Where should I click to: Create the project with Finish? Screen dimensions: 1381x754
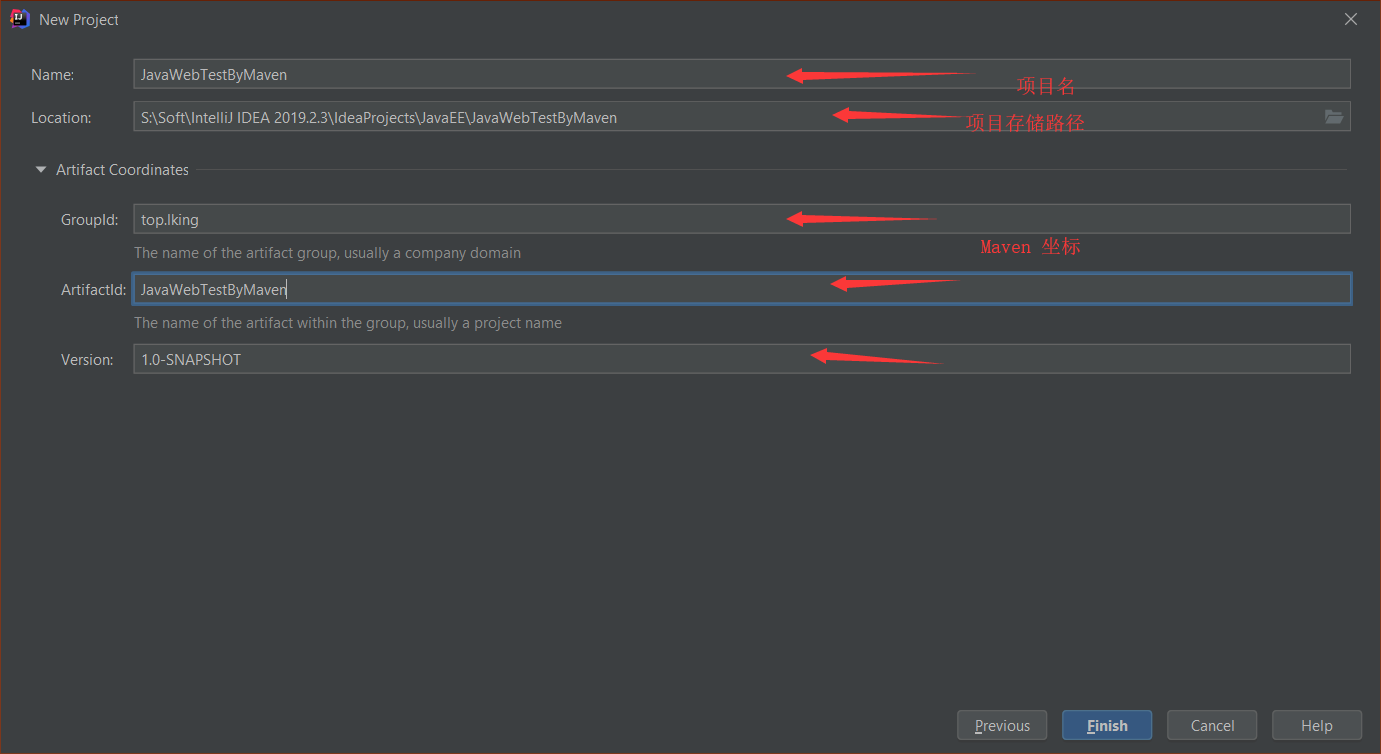1107,725
